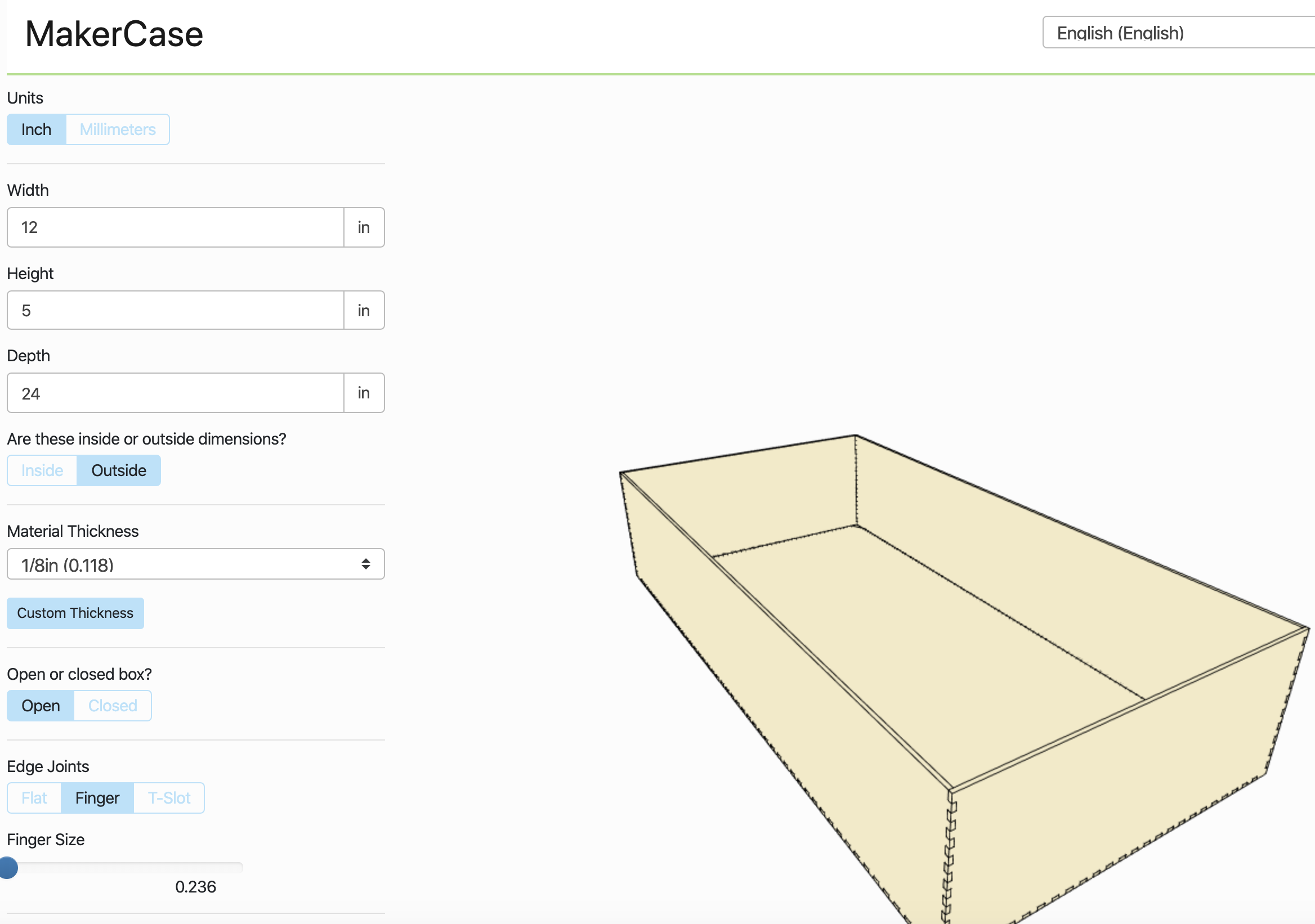Screen dimensions: 1315x924
Task: Switch units to Millimeters
Action: 118,129
